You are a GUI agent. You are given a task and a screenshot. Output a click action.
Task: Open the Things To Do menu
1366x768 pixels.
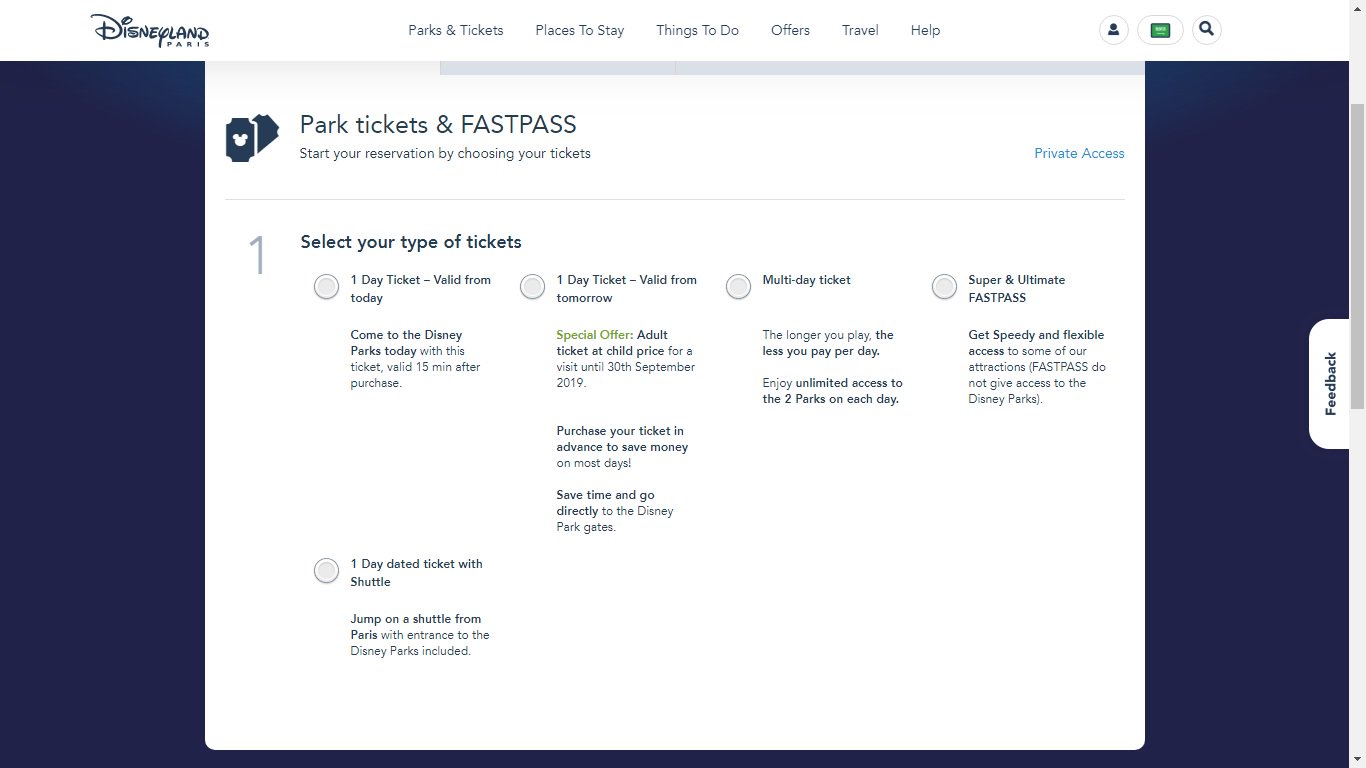click(698, 30)
